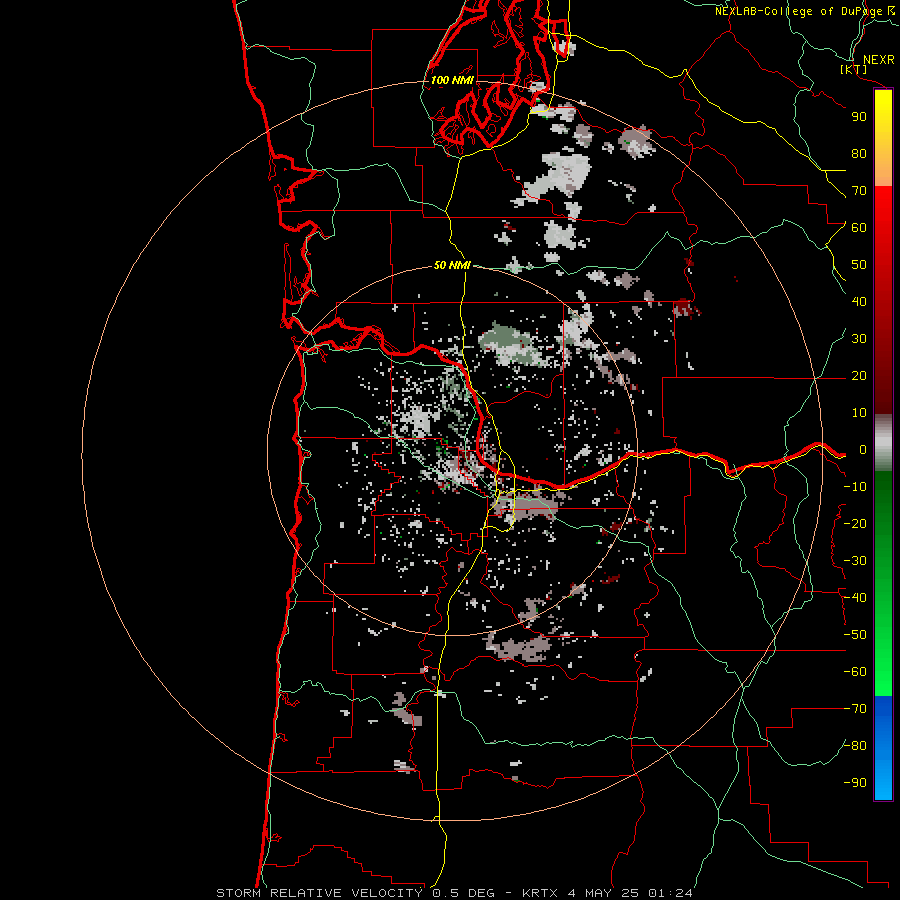
Task: Click the -60 value on the velocity scale
Action: pos(855,672)
